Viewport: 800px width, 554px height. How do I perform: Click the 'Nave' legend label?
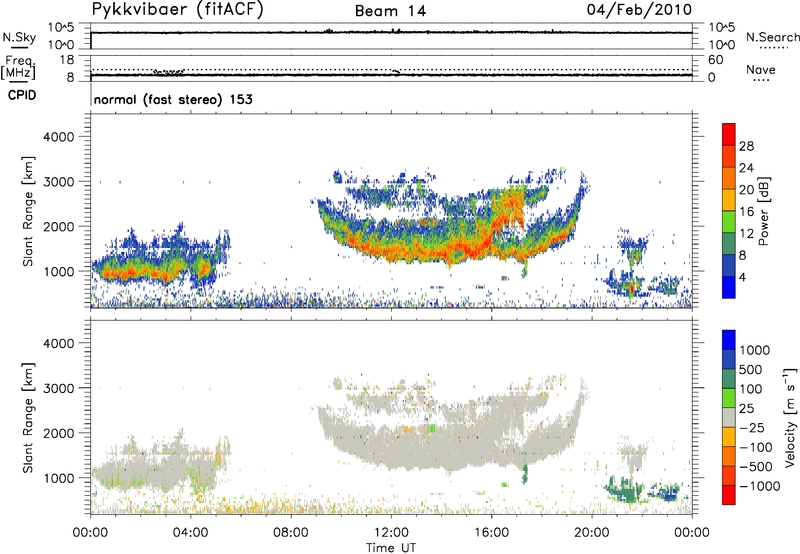[761, 70]
